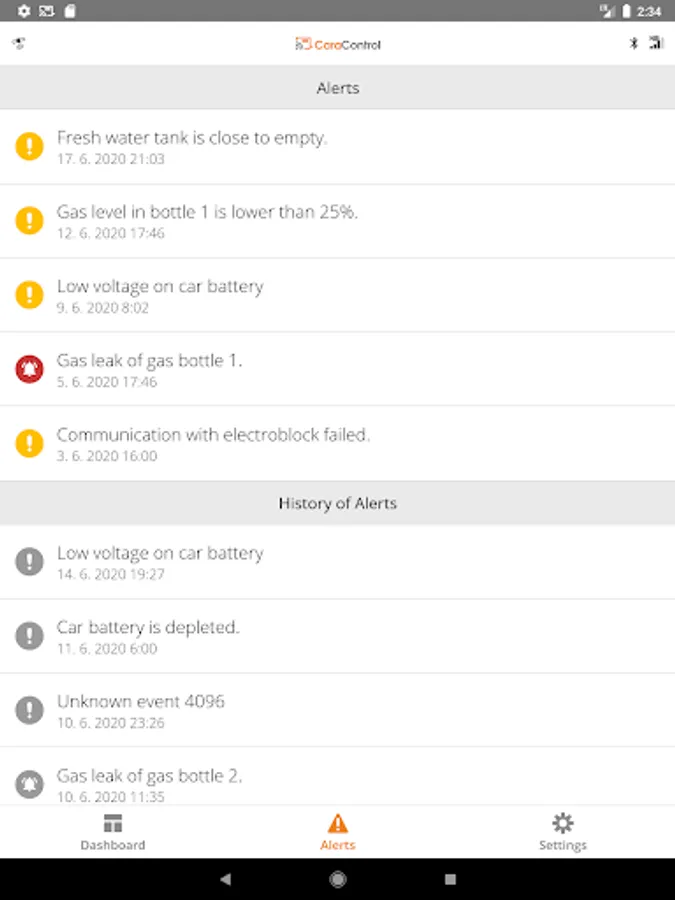Tap gray icon beside Car battery is depleted
Screen dimensions: 675x900
coord(30,636)
